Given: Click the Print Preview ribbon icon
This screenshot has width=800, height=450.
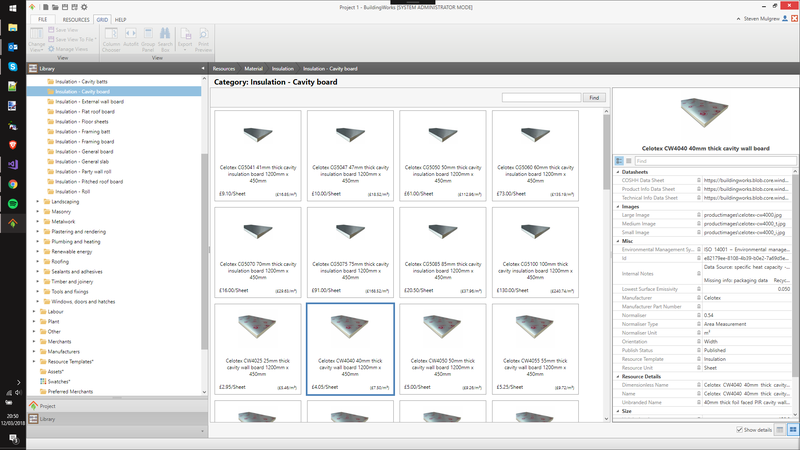Looking at the screenshot, I should [203, 40].
